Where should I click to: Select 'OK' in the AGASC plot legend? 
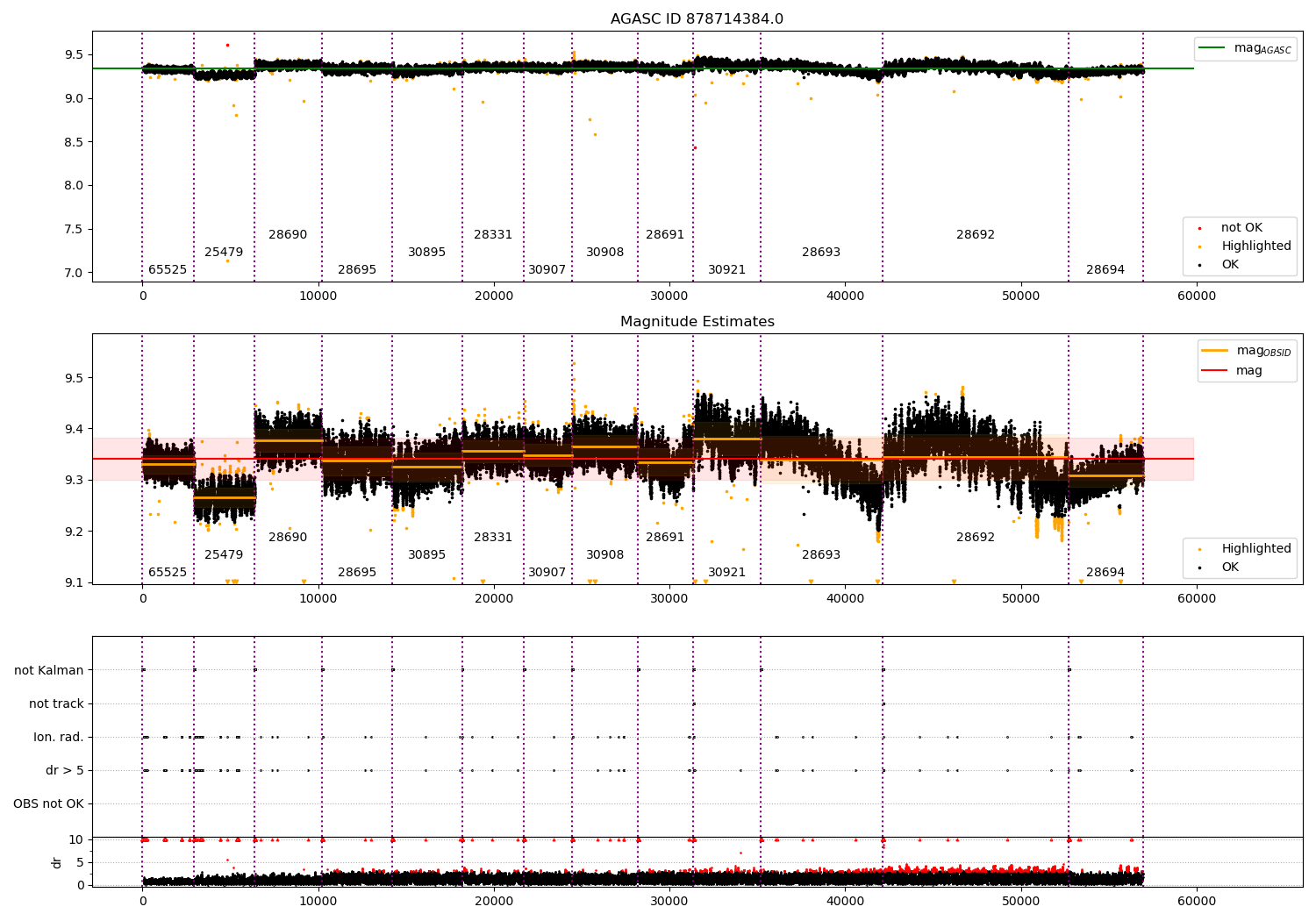point(1230,265)
